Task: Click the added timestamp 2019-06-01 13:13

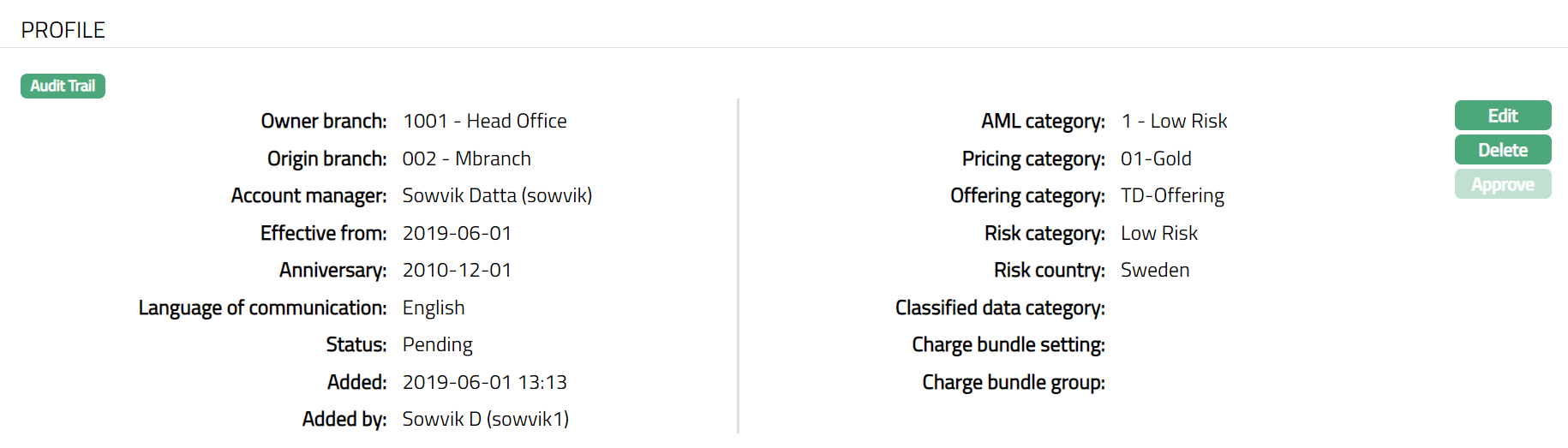Action: click(x=484, y=382)
